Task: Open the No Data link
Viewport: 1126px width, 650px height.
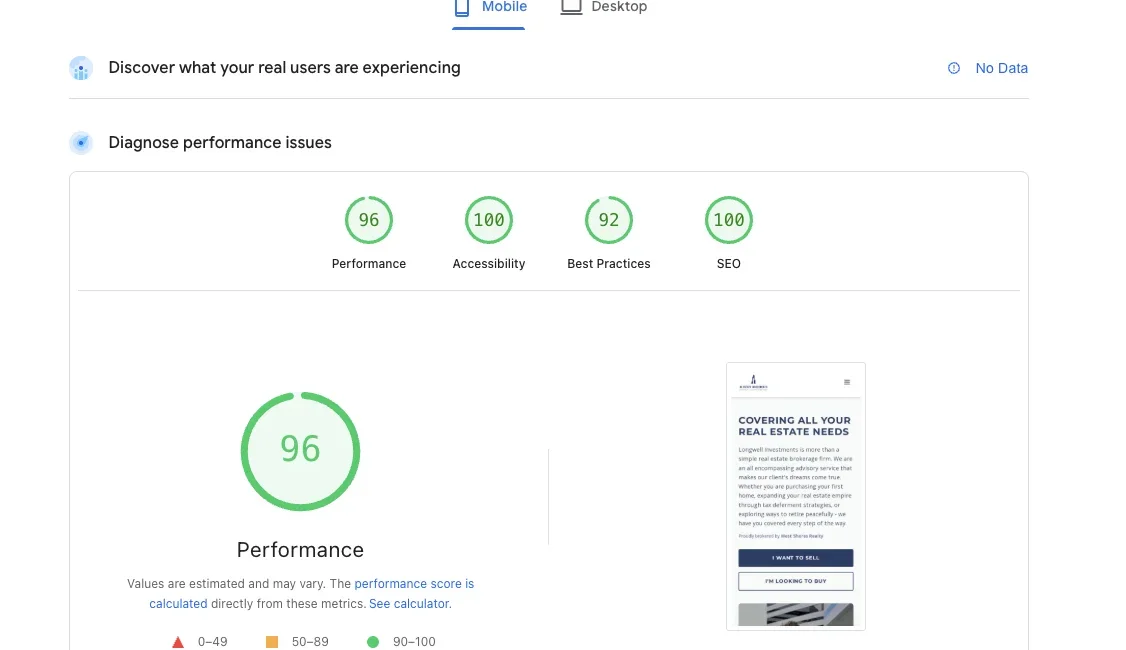Action: (1002, 68)
